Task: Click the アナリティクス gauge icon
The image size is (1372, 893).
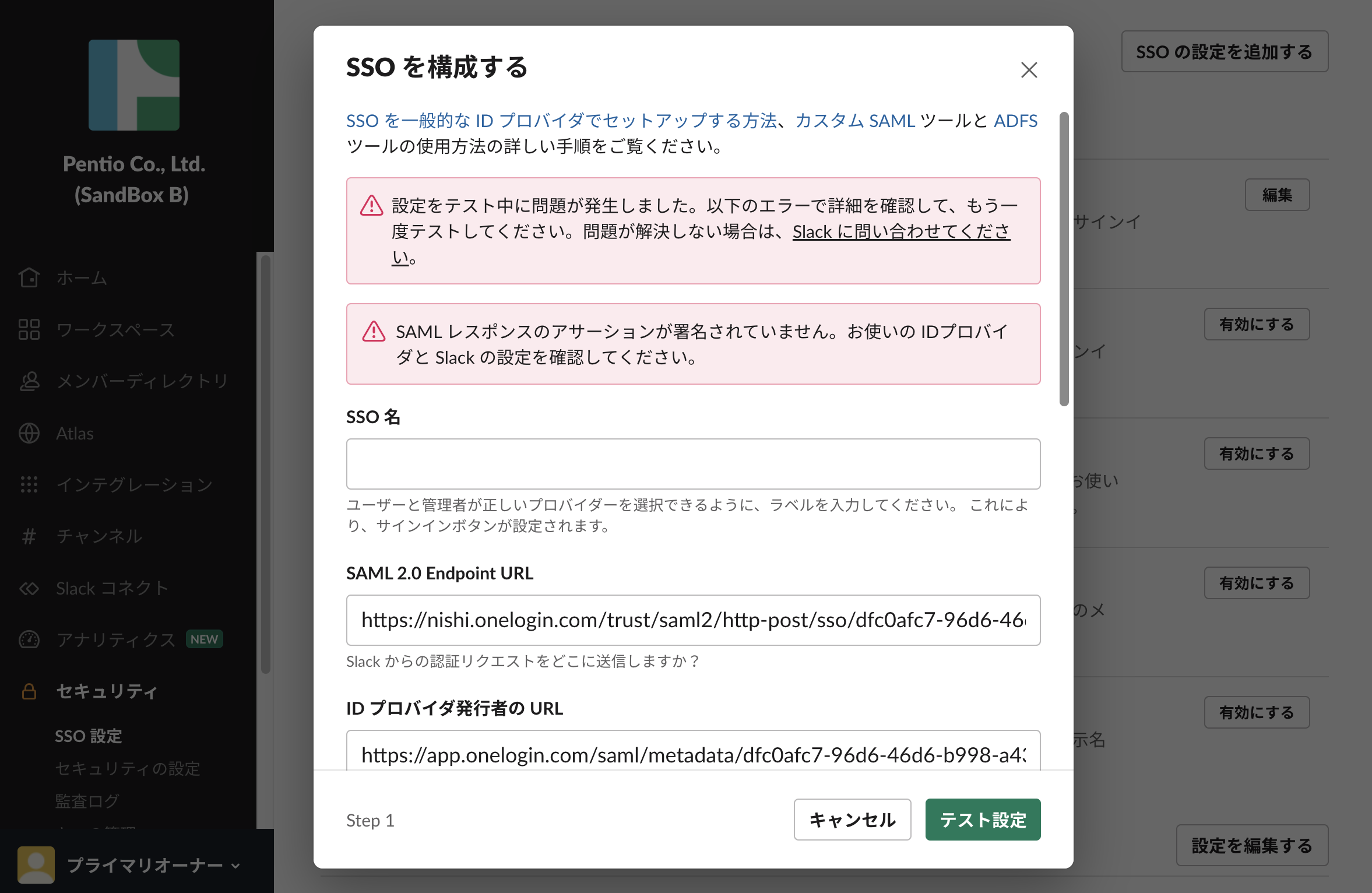Action: (x=29, y=639)
